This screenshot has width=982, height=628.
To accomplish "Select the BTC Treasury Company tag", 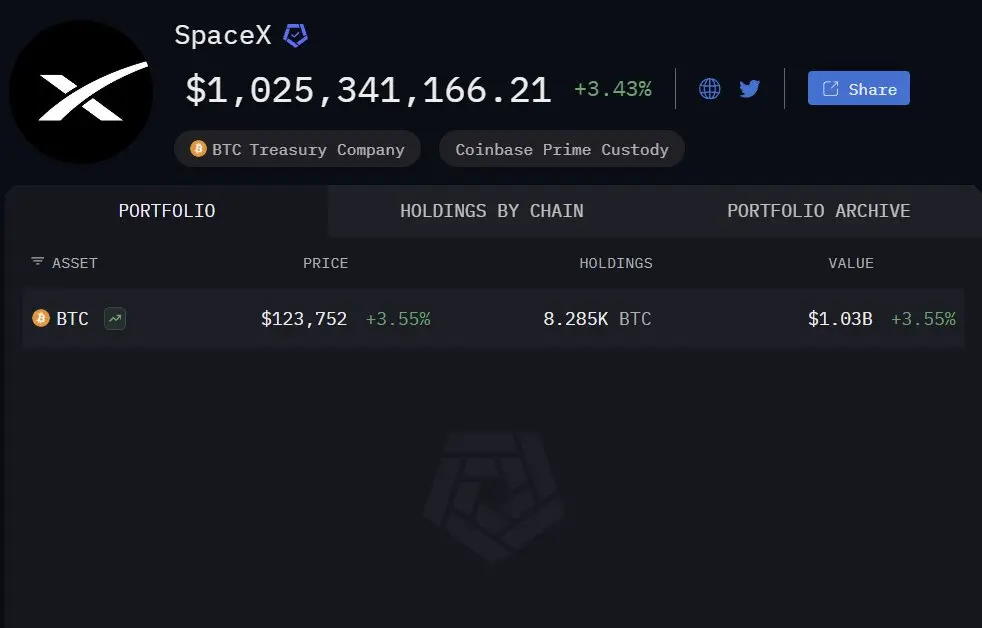I will click(x=297, y=149).
